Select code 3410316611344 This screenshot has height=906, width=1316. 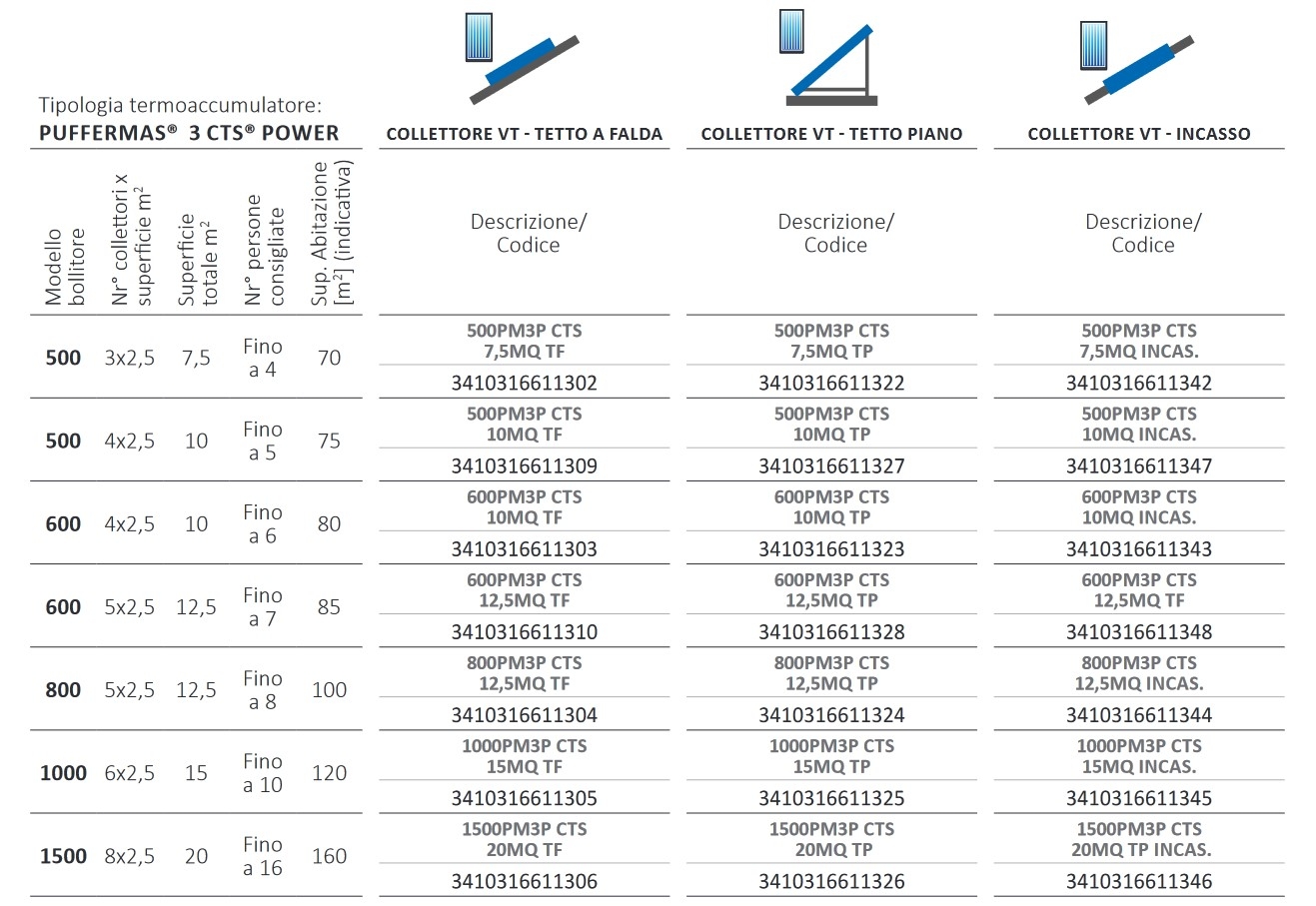(1139, 714)
